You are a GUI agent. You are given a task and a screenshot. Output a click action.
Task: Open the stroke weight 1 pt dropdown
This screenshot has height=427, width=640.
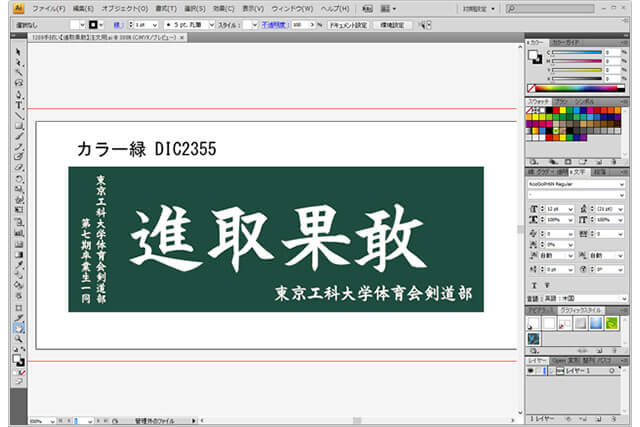tap(155, 25)
